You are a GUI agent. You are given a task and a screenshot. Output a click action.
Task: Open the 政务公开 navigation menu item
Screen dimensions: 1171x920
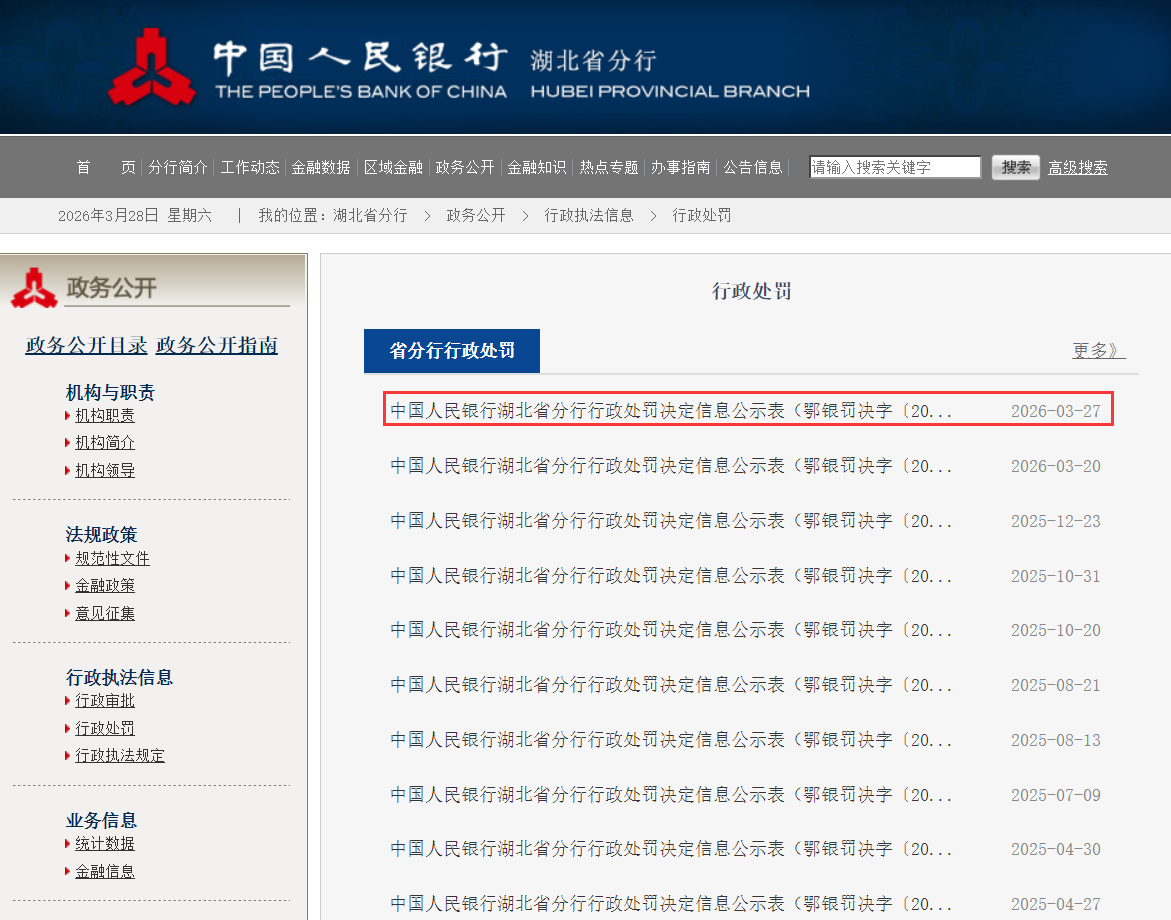tap(465, 167)
